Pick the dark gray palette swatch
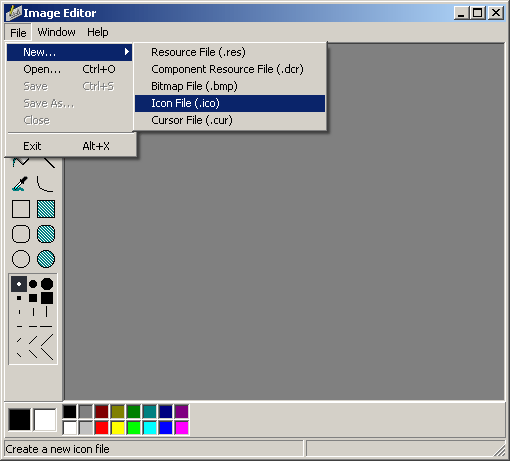Screen dimensions: 510x461 click(86, 412)
